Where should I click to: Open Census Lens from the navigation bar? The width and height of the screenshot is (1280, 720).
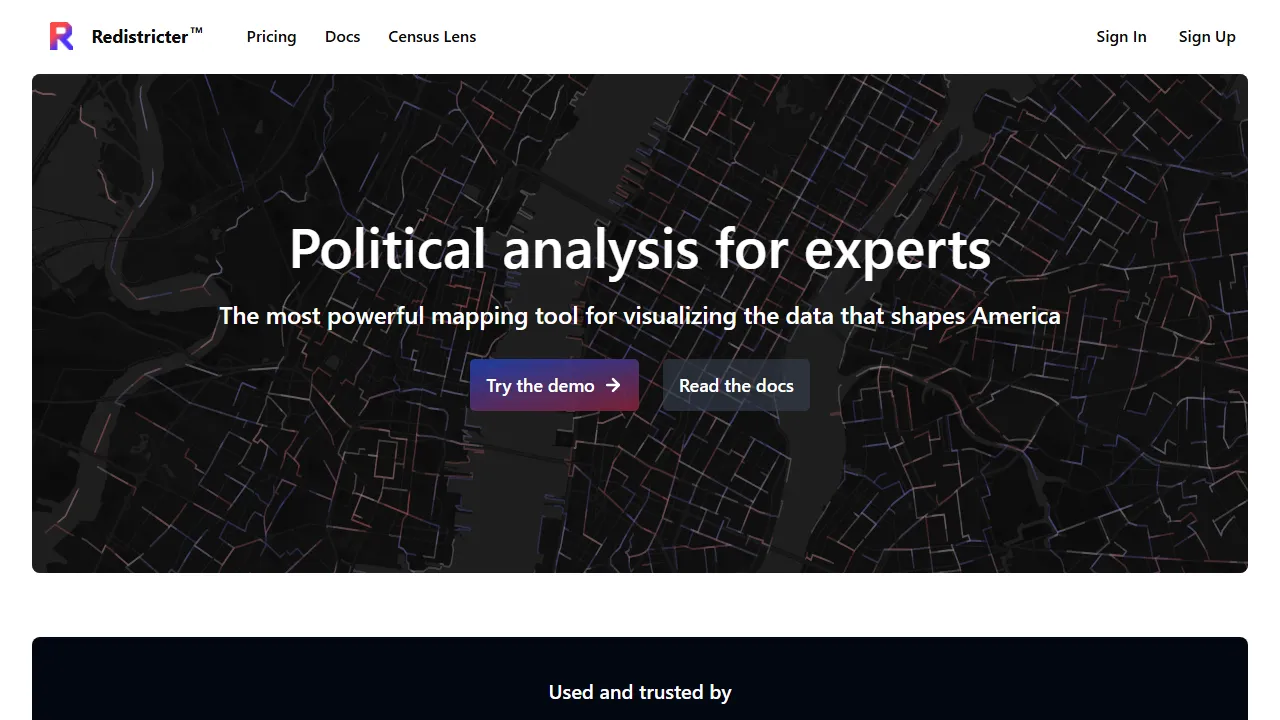pos(432,36)
